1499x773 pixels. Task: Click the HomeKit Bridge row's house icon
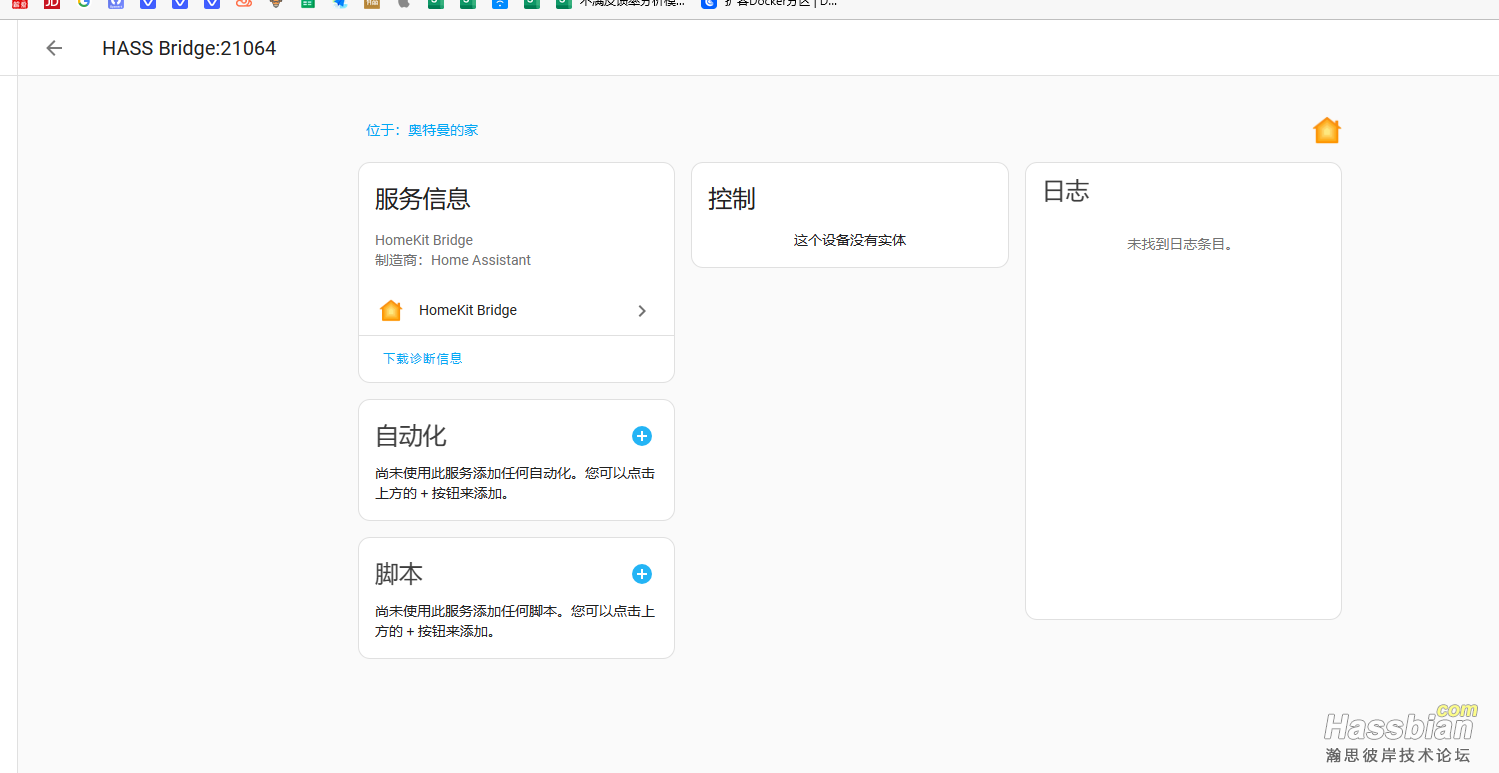coord(391,310)
